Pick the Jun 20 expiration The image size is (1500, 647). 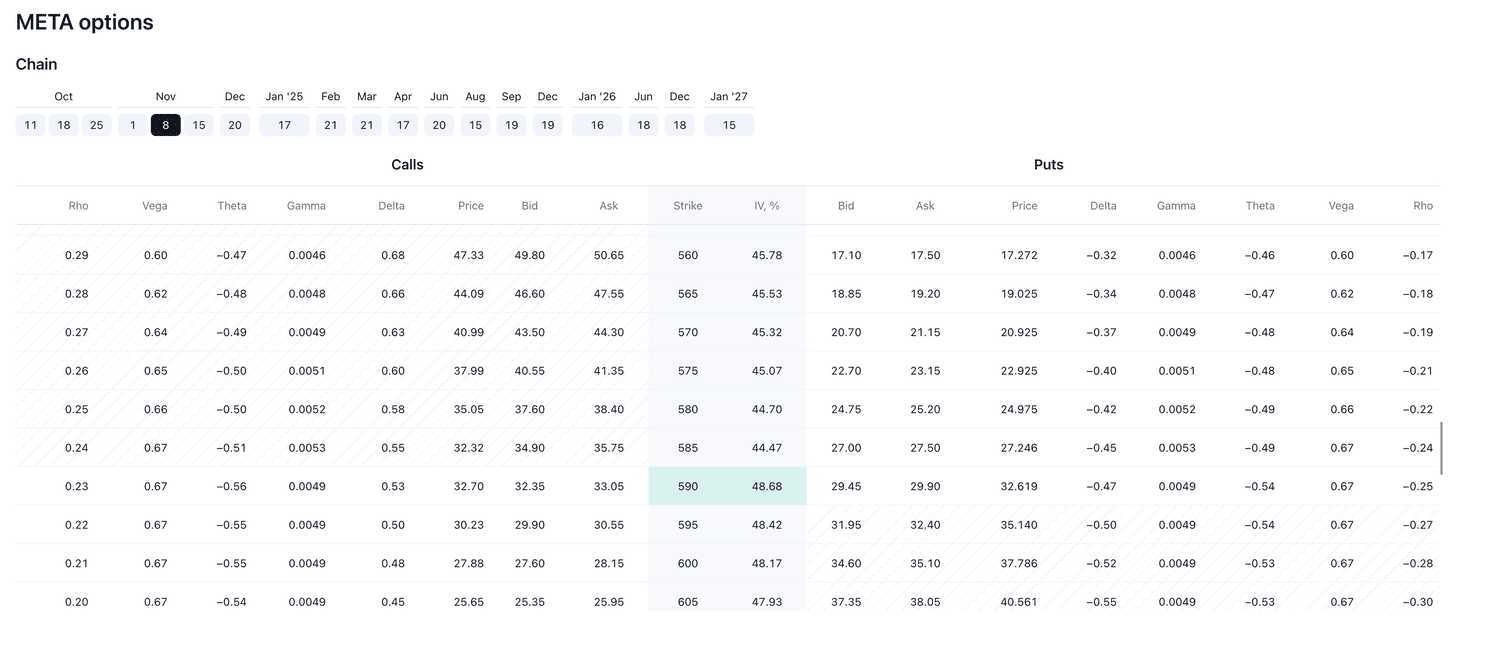pyautogui.click(x=439, y=125)
